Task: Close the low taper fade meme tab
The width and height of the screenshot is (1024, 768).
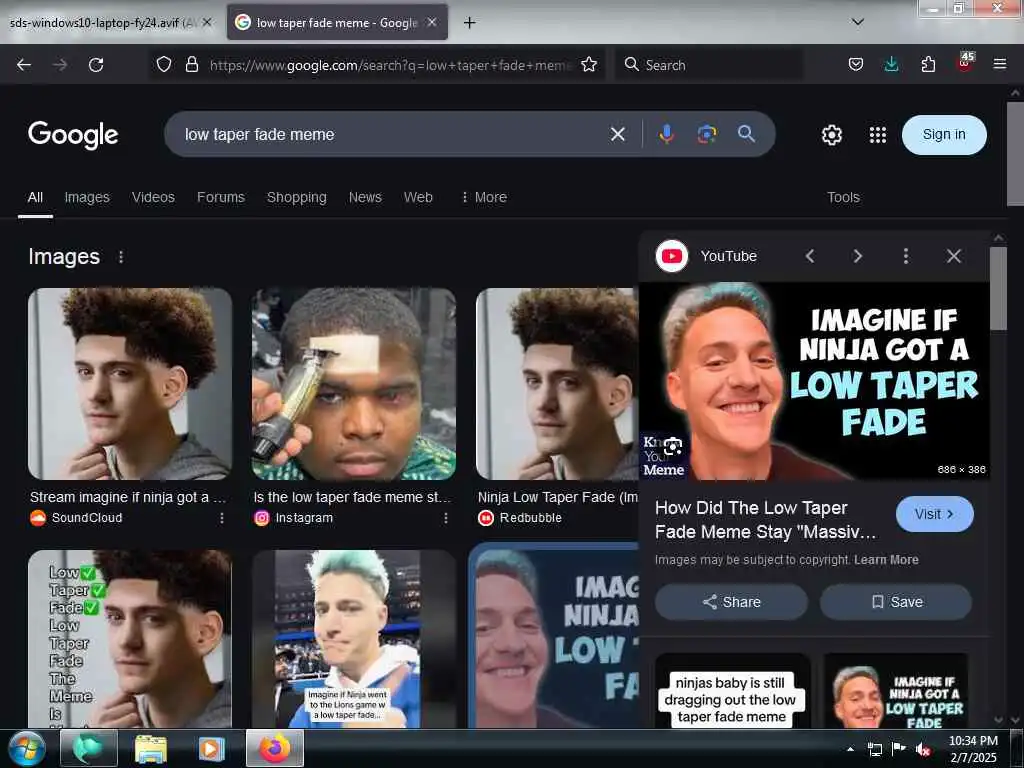Action: point(432,22)
